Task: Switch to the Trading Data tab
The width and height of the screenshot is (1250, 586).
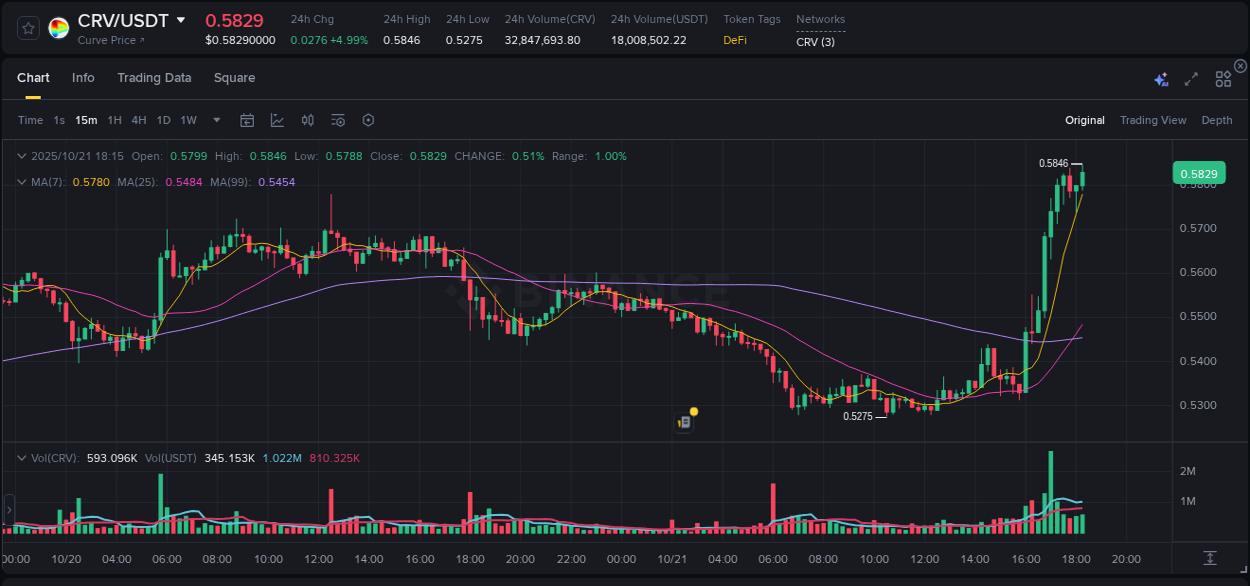Action: pos(154,77)
